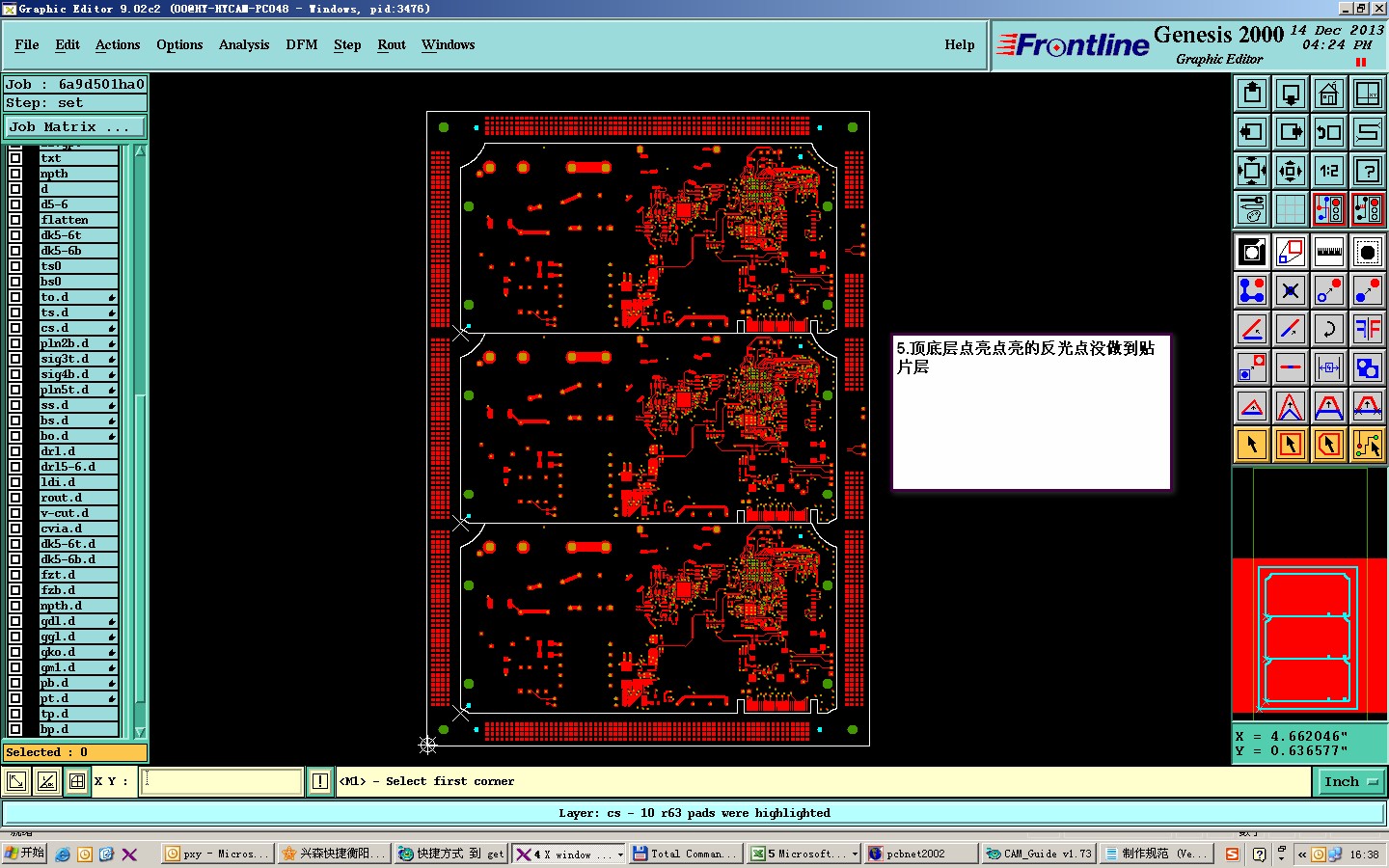Click the Home view icon

coord(1329,94)
